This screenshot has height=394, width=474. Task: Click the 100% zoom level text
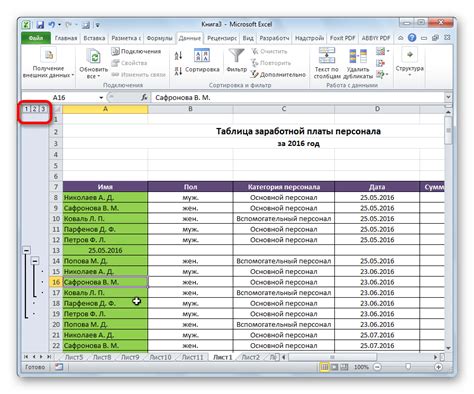pos(361,367)
